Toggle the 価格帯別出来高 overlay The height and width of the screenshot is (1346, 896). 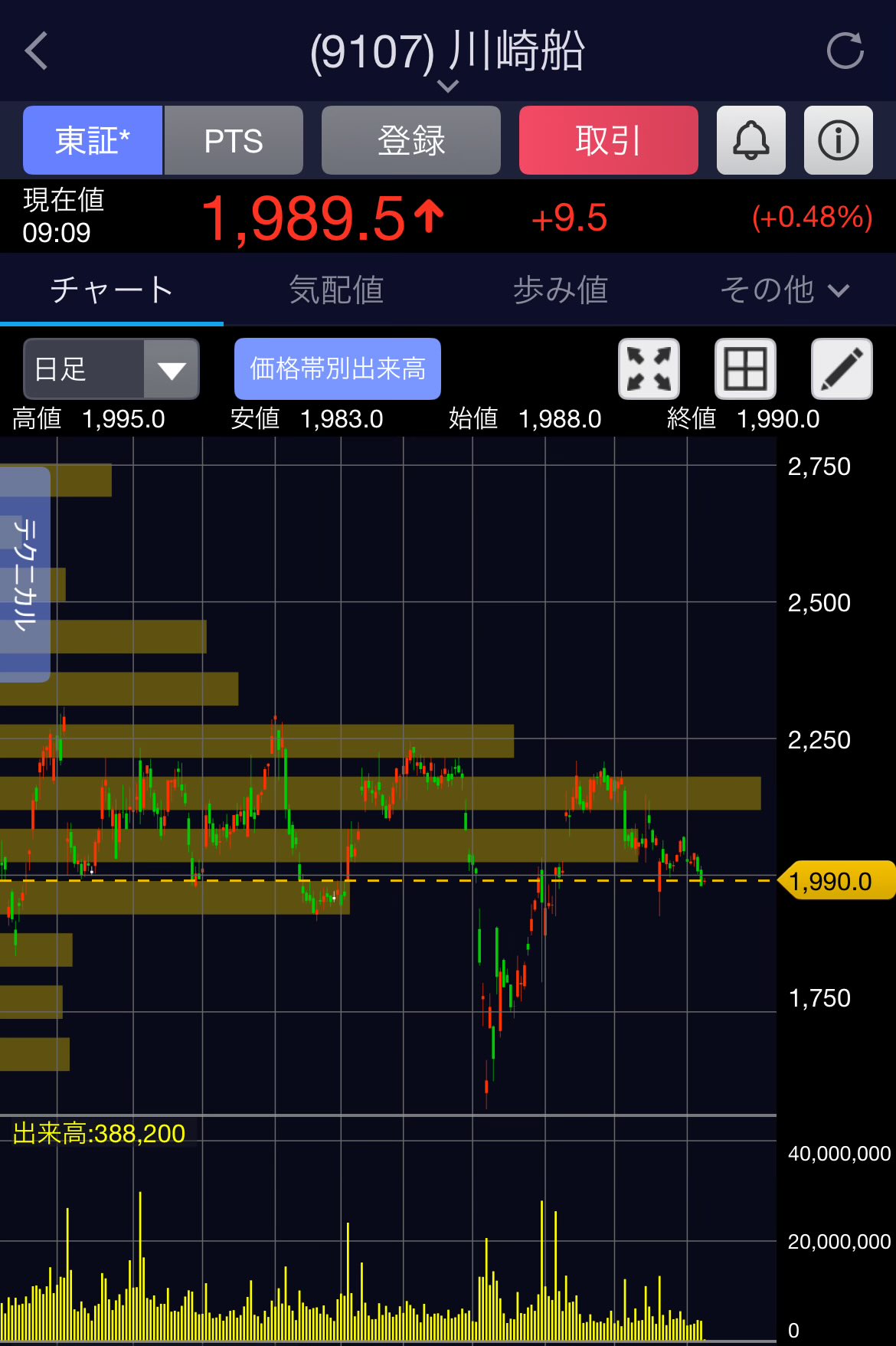click(338, 368)
